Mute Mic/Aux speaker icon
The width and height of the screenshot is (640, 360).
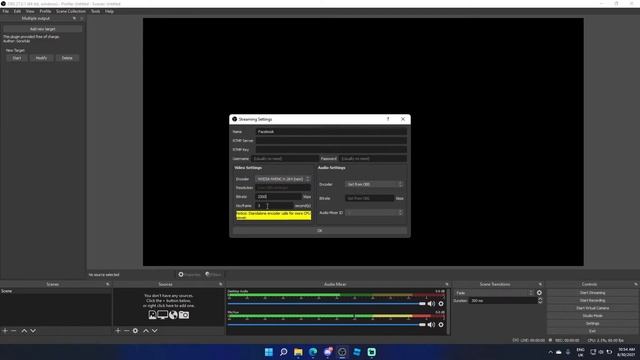(431, 325)
